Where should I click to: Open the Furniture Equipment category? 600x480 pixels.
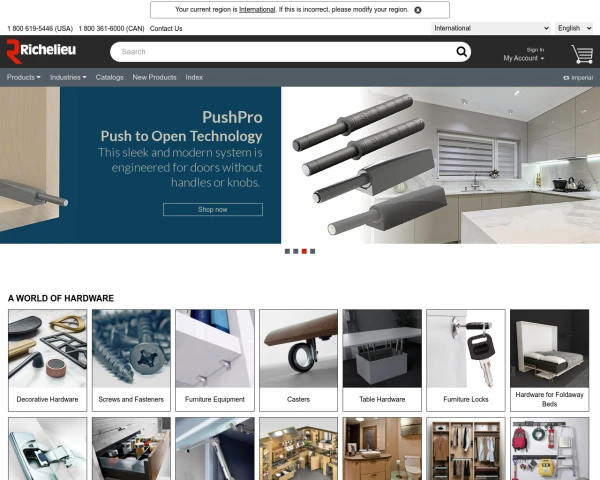pos(215,360)
